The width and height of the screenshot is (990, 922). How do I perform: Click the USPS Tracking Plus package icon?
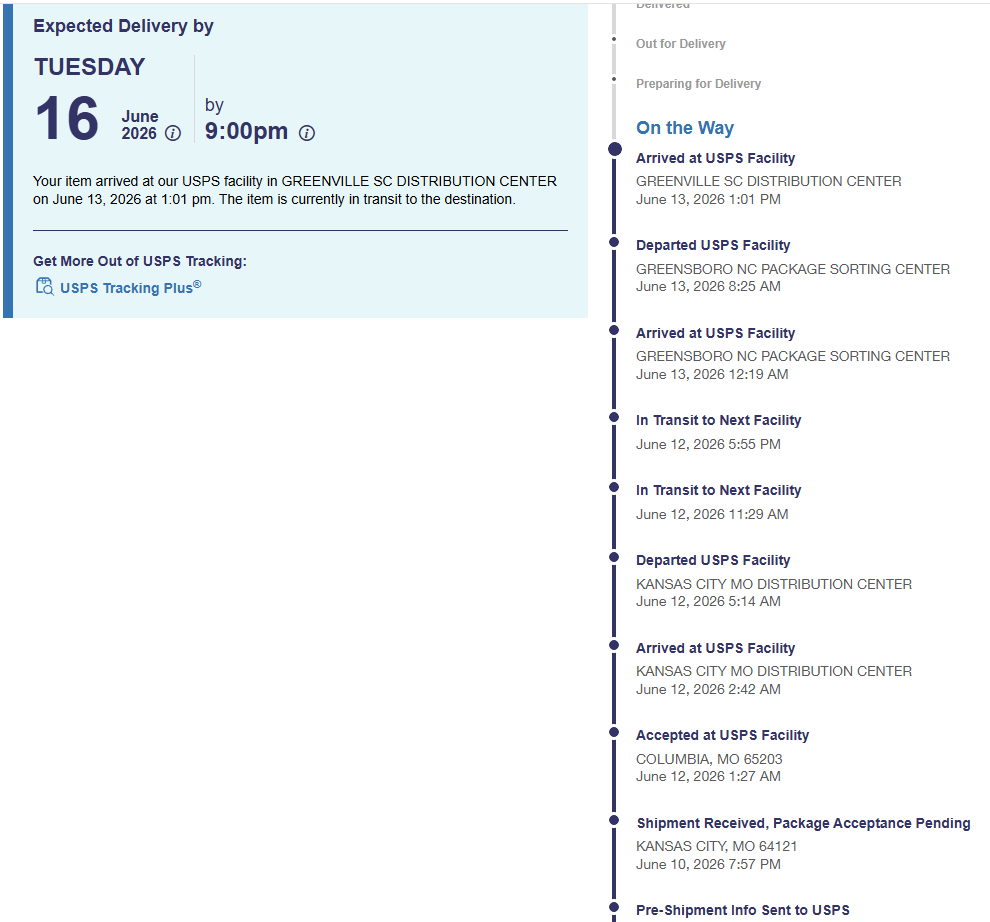click(x=45, y=287)
